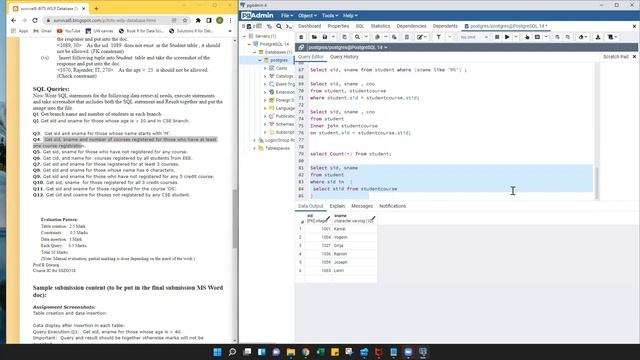Open the Help menu in pgAdmin

[350, 16]
